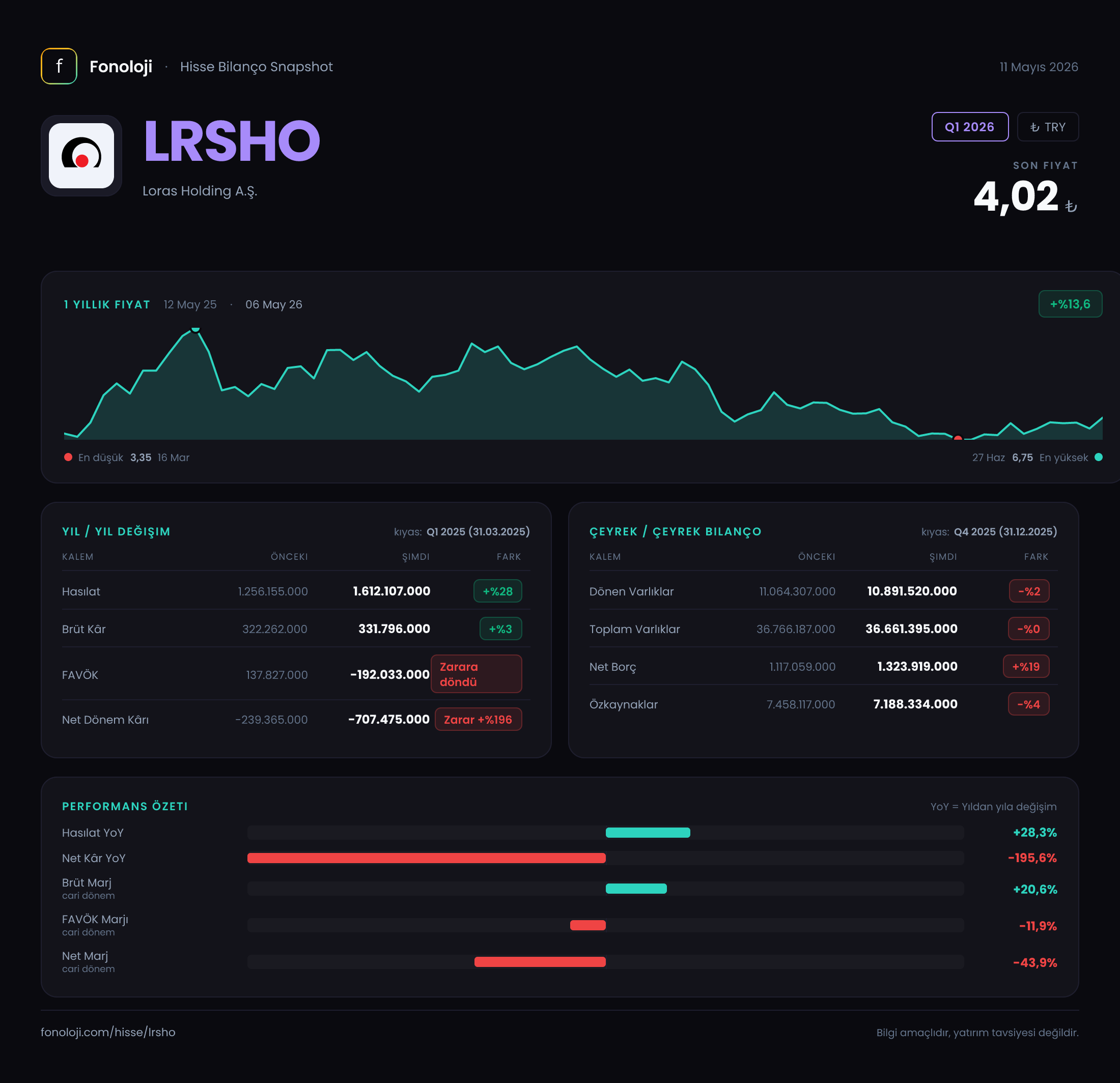Click the +28,3% Hasılat YoY value
This screenshot has height=1083, width=1120.
point(1035,832)
